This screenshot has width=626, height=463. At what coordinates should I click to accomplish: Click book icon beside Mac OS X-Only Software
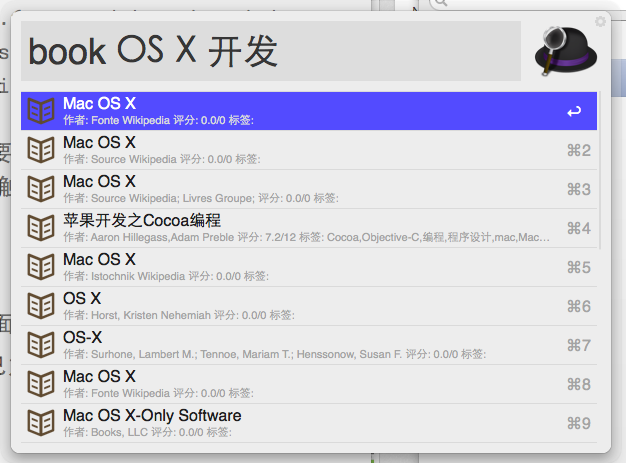pos(41,423)
